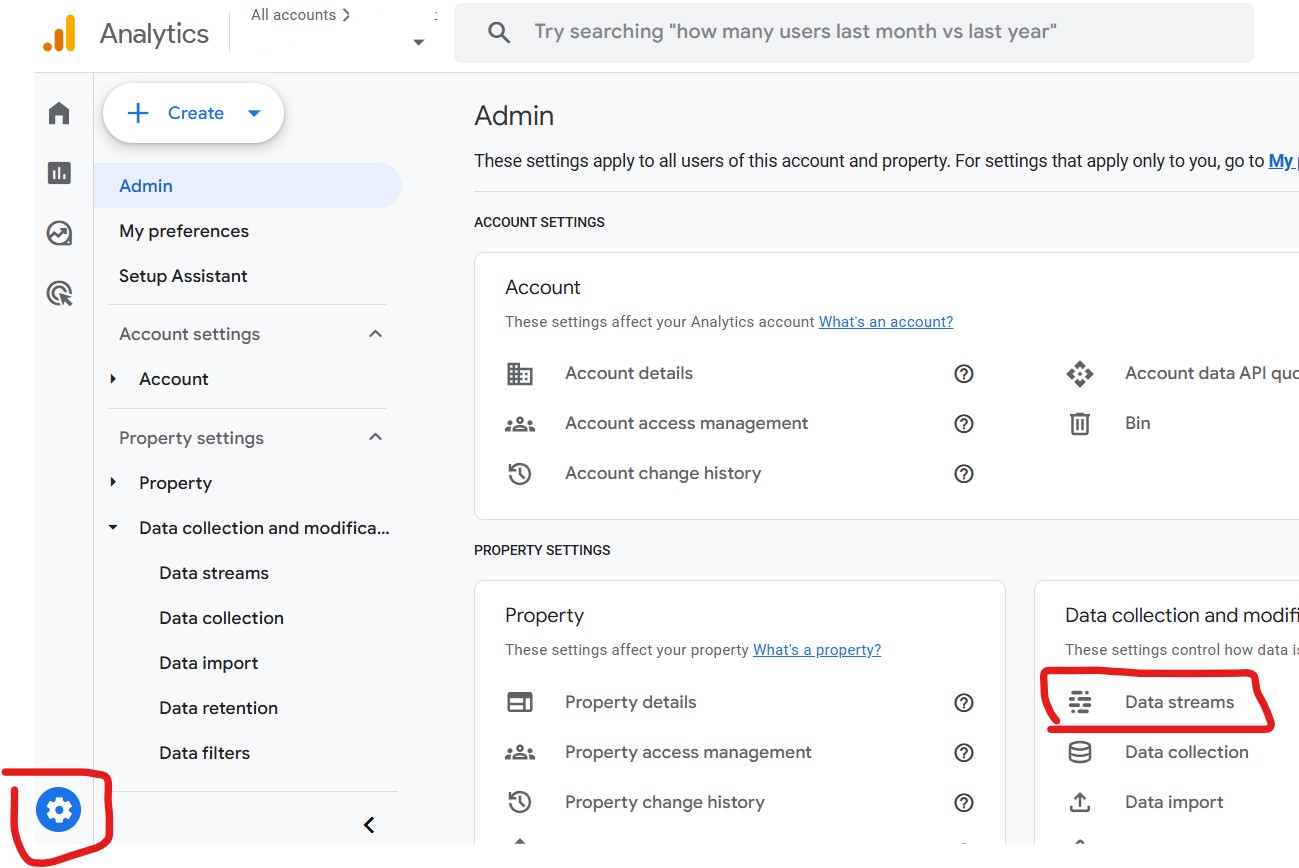Click the Create button
The height and width of the screenshot is (868, 1299).
194,113
